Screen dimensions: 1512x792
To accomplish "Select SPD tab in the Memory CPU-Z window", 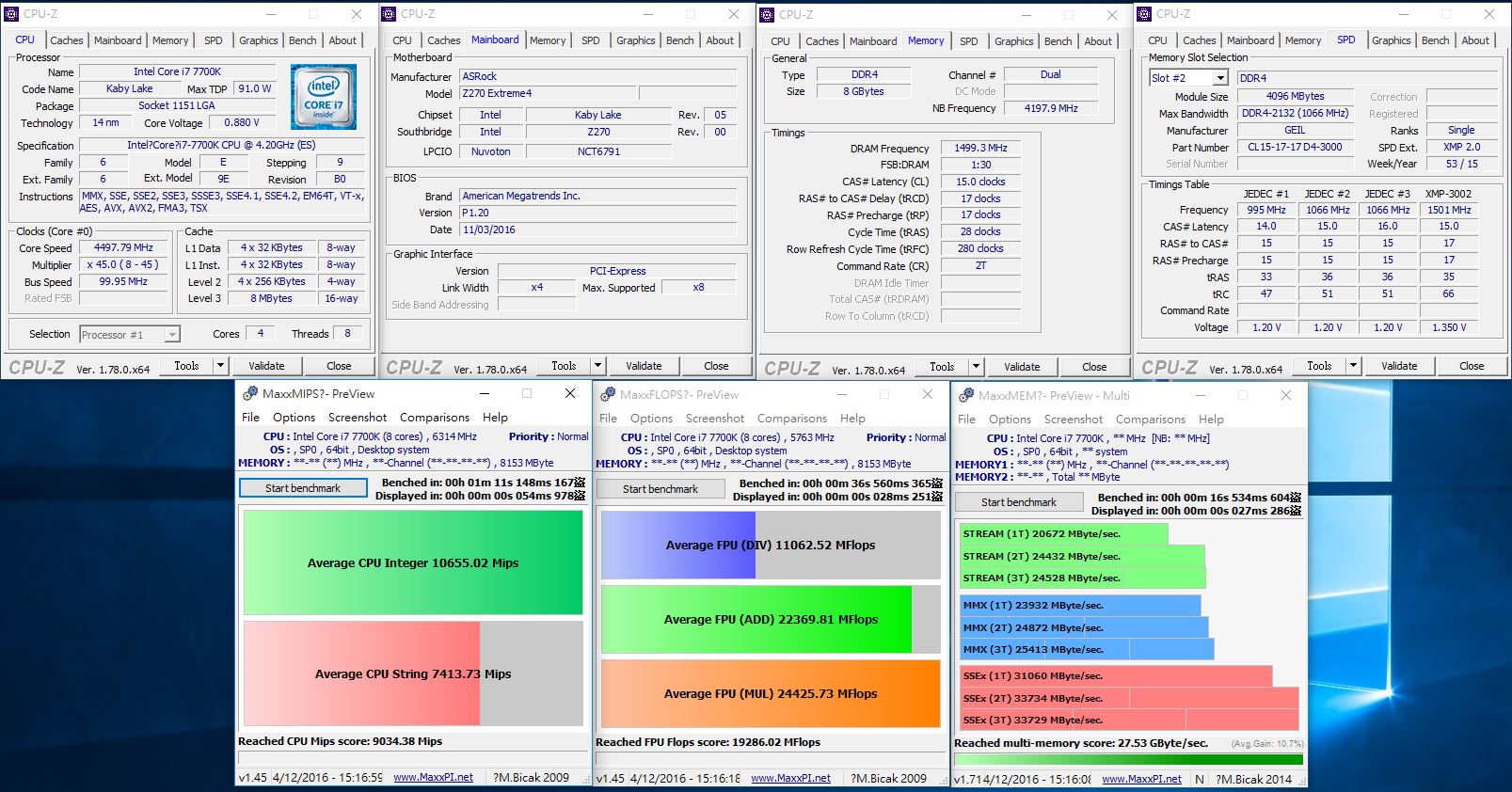I will [x=968, y=41].
